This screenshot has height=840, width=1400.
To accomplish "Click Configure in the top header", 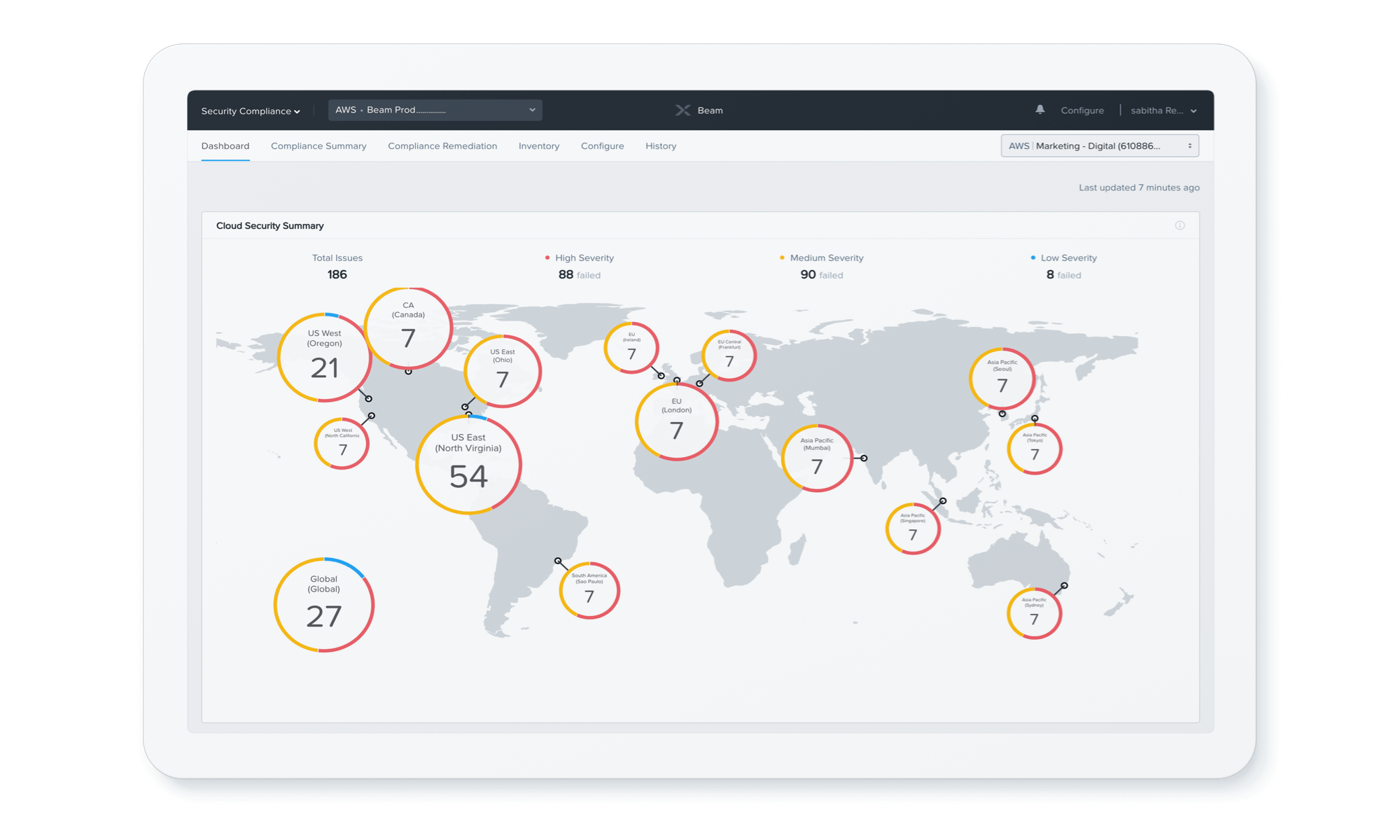I will point(1081,111).
